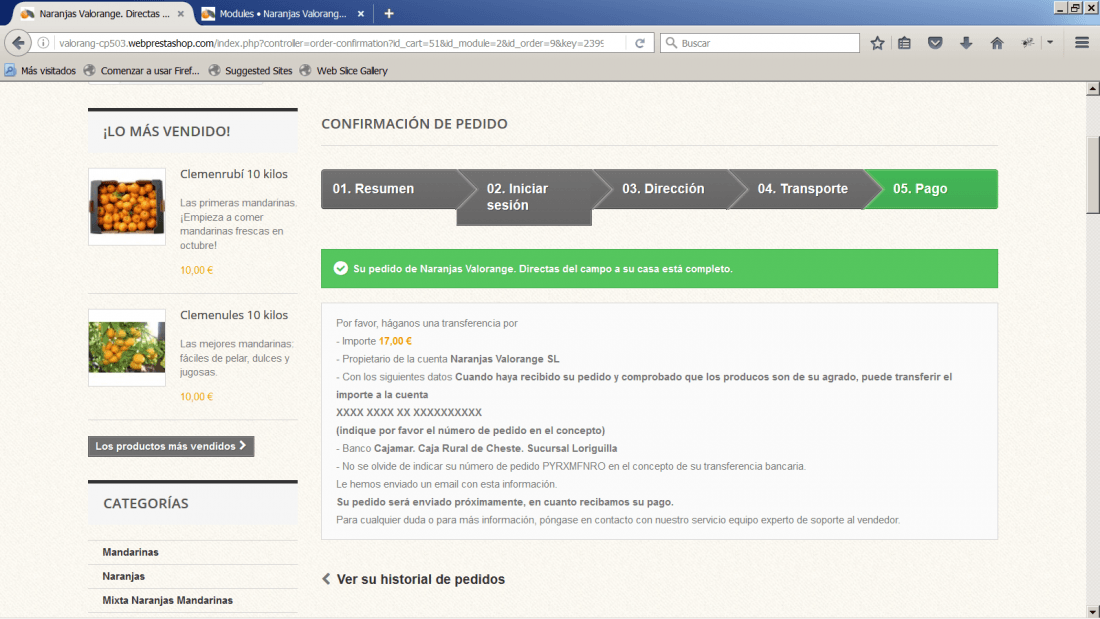This screenshot has height=619, width=1100.
Task: Open a new tab with plus button
Action: point(389,13)
